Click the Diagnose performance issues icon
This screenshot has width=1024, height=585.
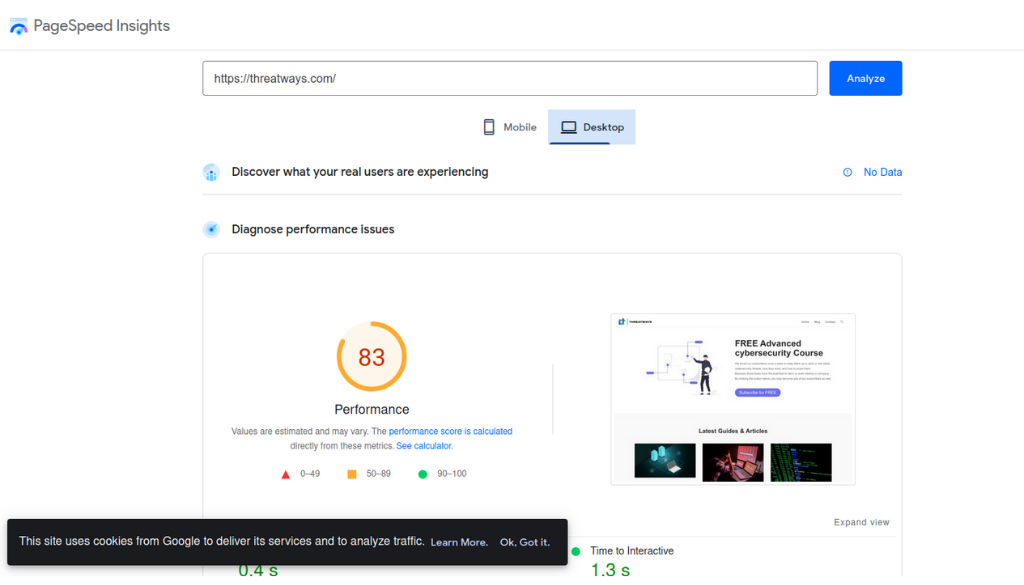pos(211,229)
